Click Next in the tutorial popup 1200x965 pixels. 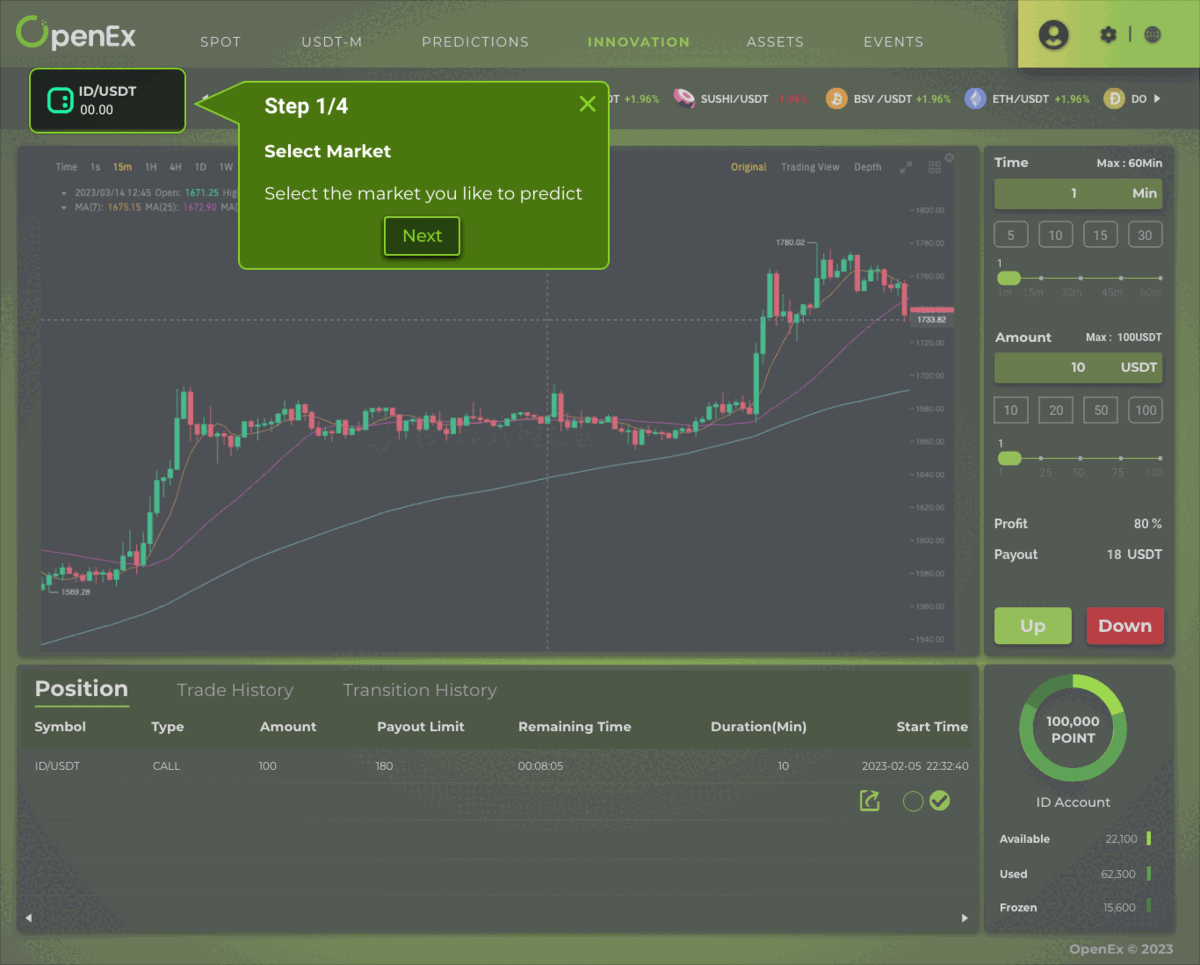422,236
